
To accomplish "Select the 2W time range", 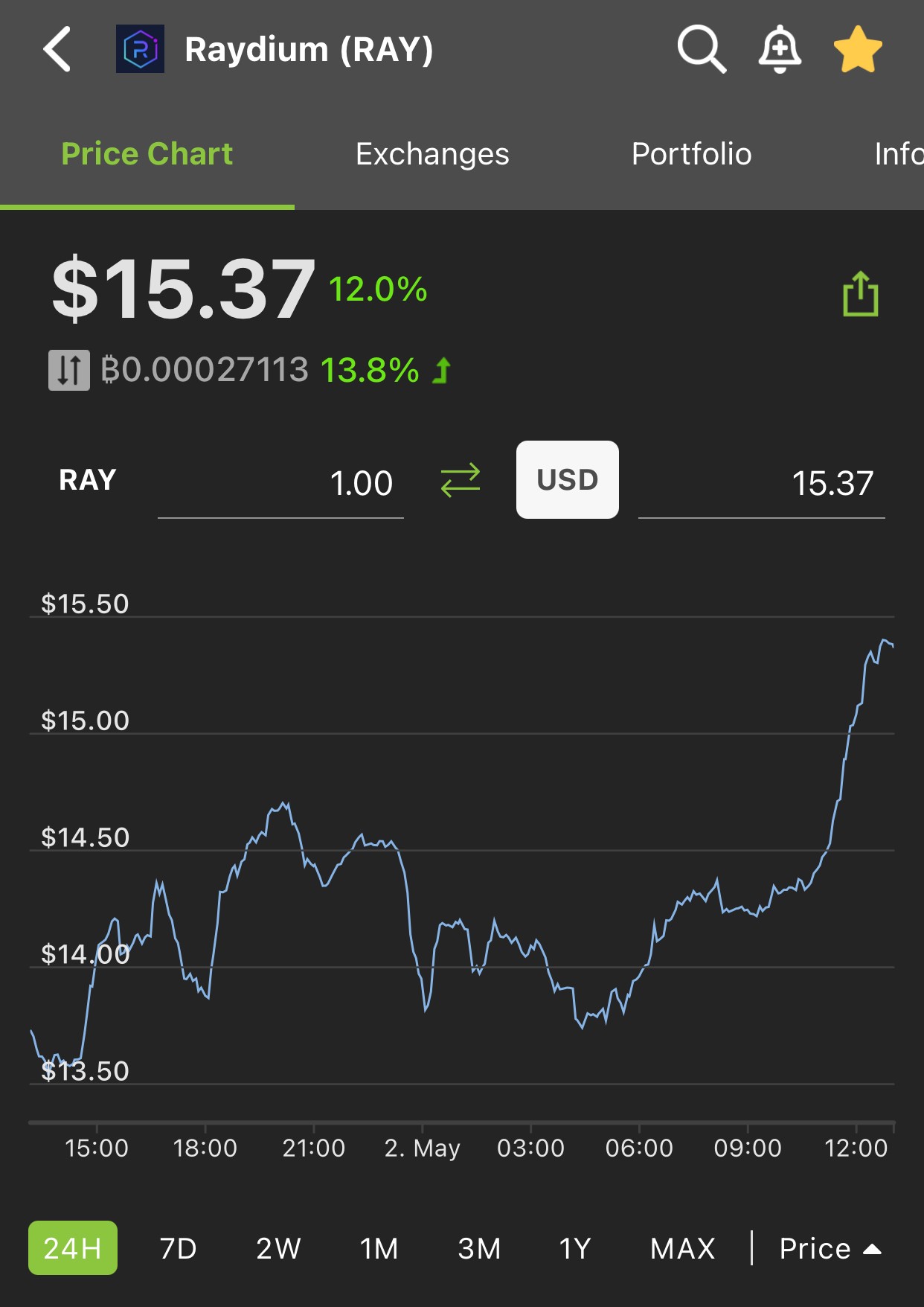I will pyautogui.click(x=279, y=1248).
